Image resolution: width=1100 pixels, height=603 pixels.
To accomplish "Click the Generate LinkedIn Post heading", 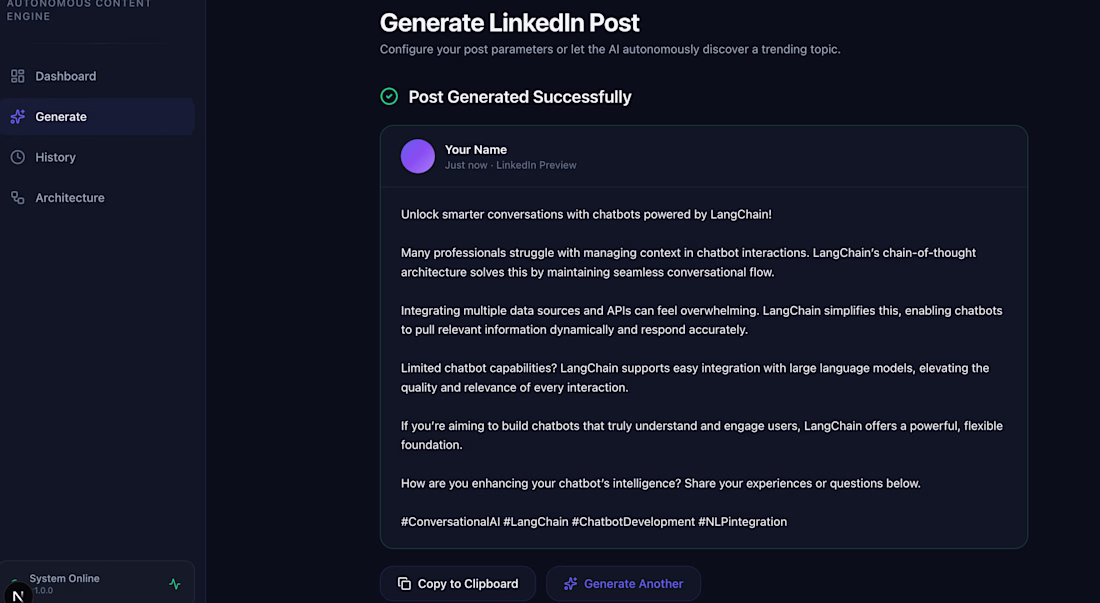I will 509,23.
